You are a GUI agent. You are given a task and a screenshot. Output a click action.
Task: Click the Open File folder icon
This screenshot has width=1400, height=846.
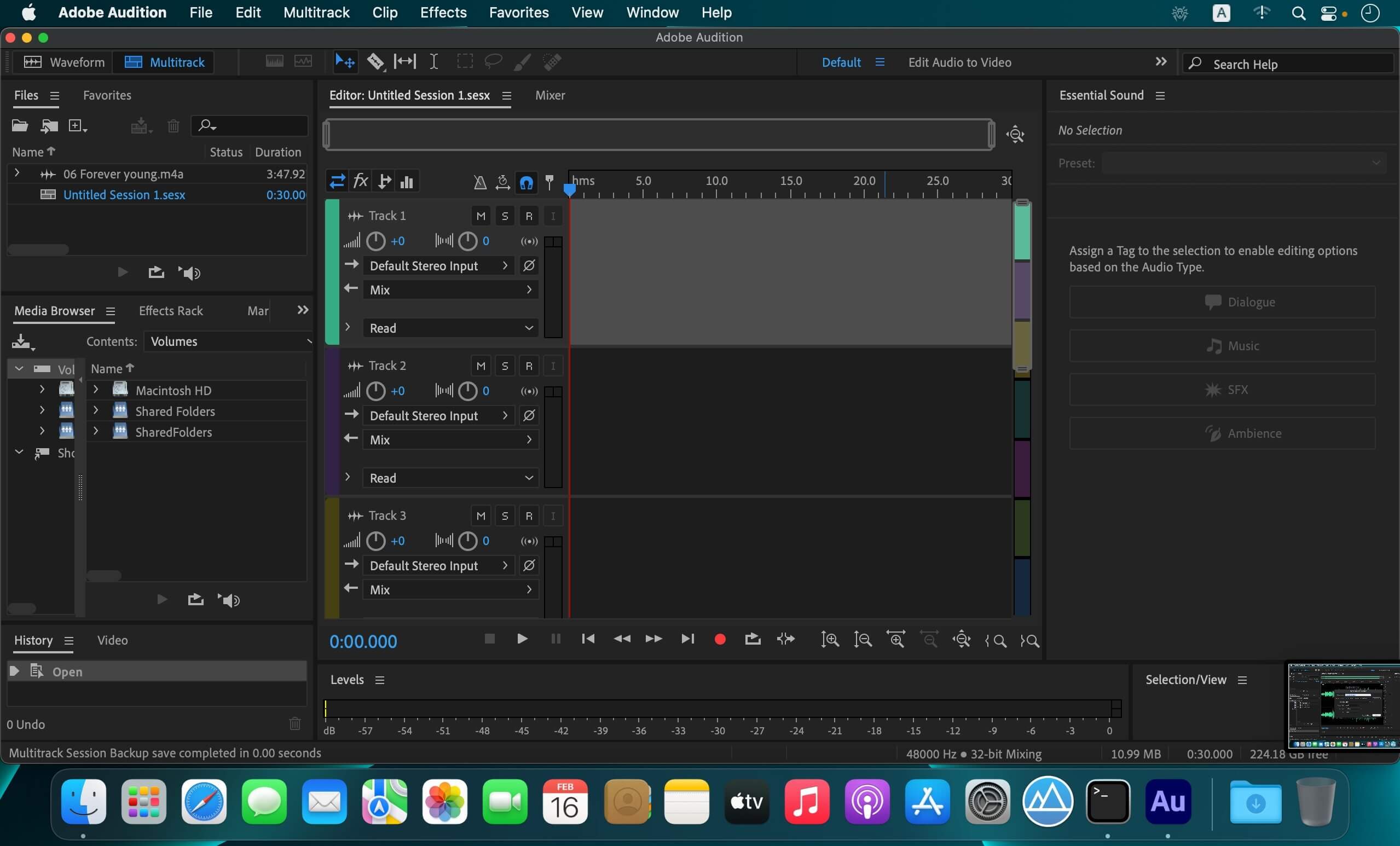click(20, 125)
